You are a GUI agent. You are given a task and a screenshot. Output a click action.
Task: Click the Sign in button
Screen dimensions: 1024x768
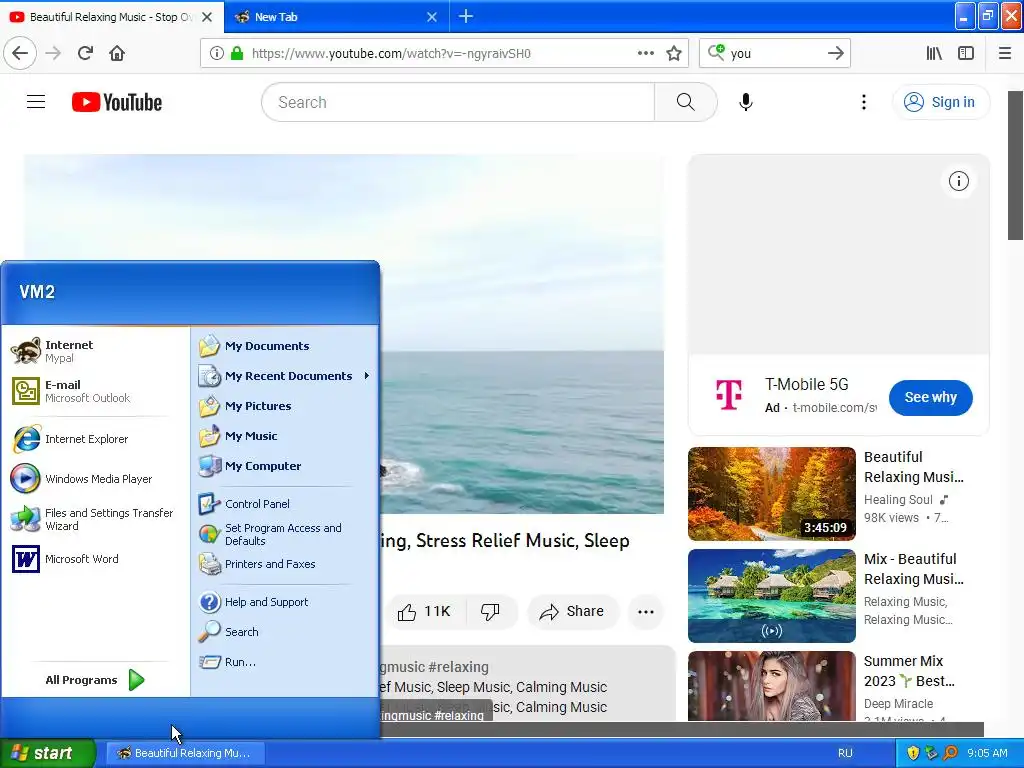pos(941,102)
